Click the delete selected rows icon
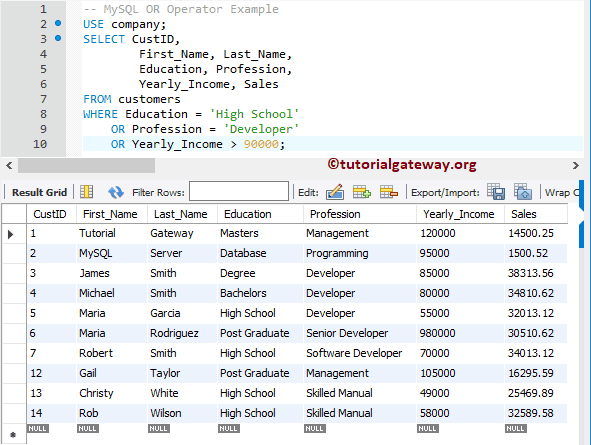The width and height of the screenshot is (591, 445). (389, 192)
